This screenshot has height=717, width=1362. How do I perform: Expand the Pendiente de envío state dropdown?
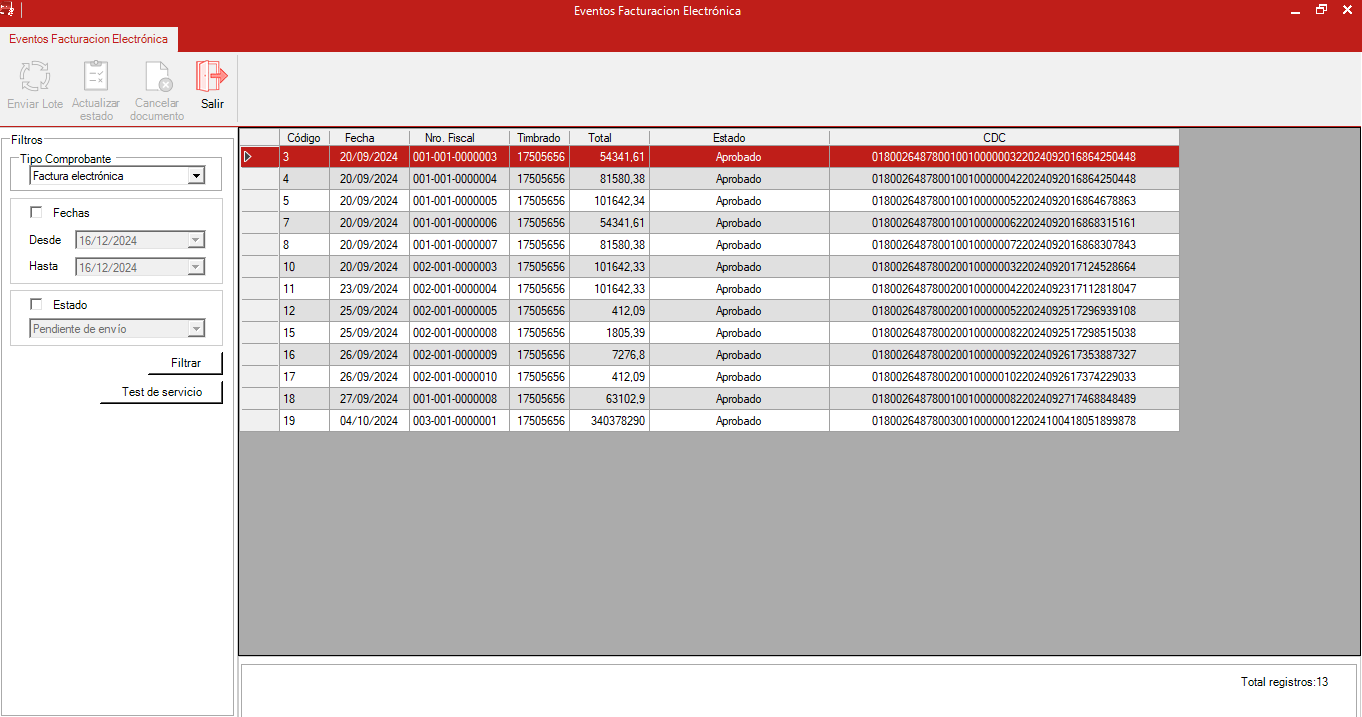[196, 329]
